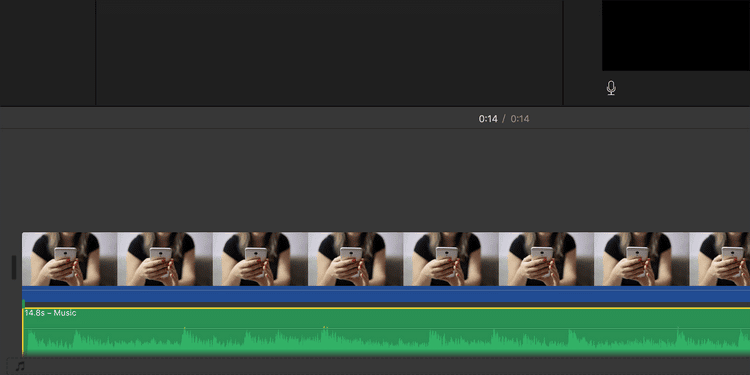Click the current time 0:14 readout
The height and width of the screenshot is (375, 750).
click(x=488, y=119)
